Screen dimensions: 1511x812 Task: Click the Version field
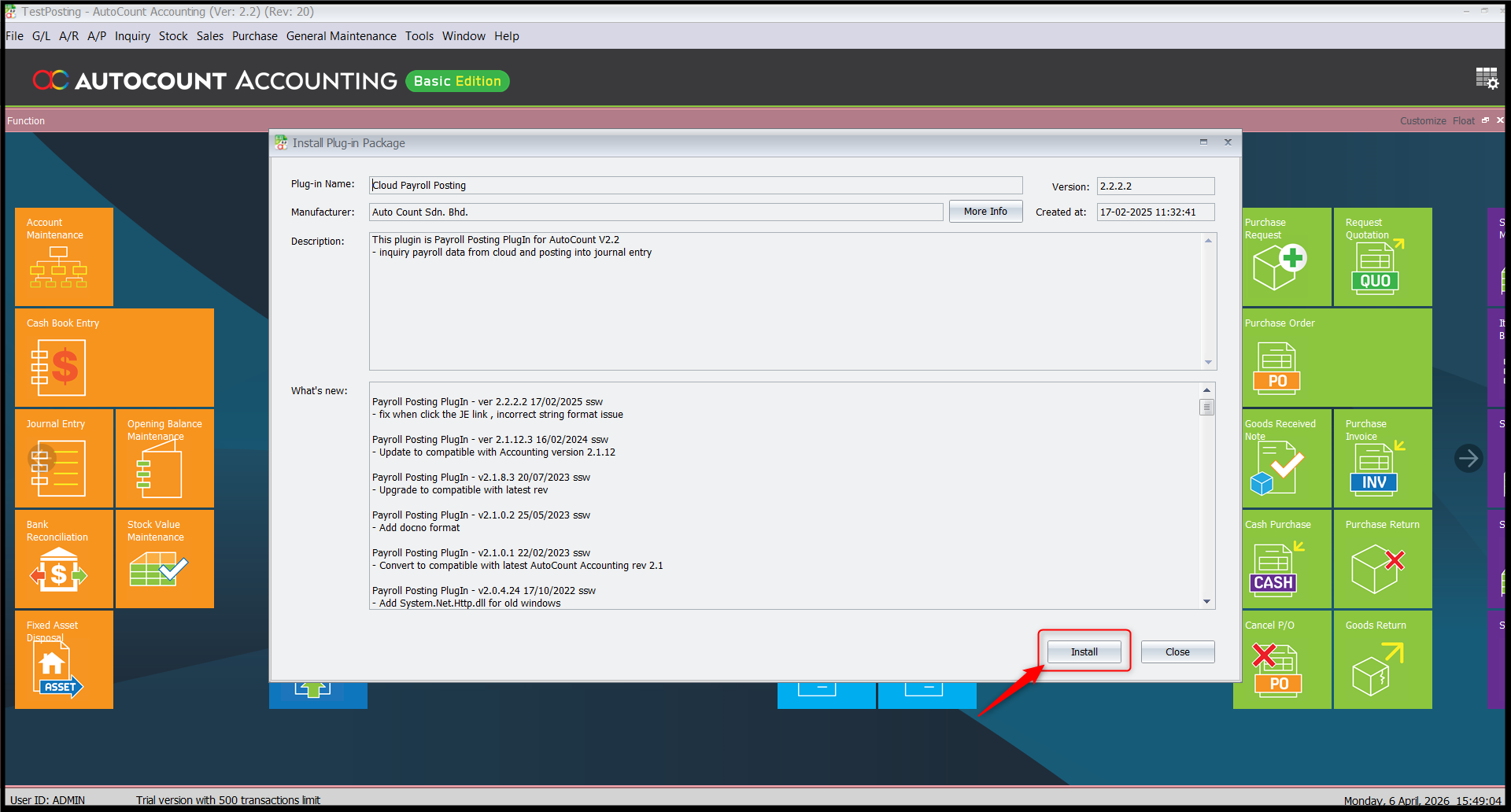click(1155, 186)
